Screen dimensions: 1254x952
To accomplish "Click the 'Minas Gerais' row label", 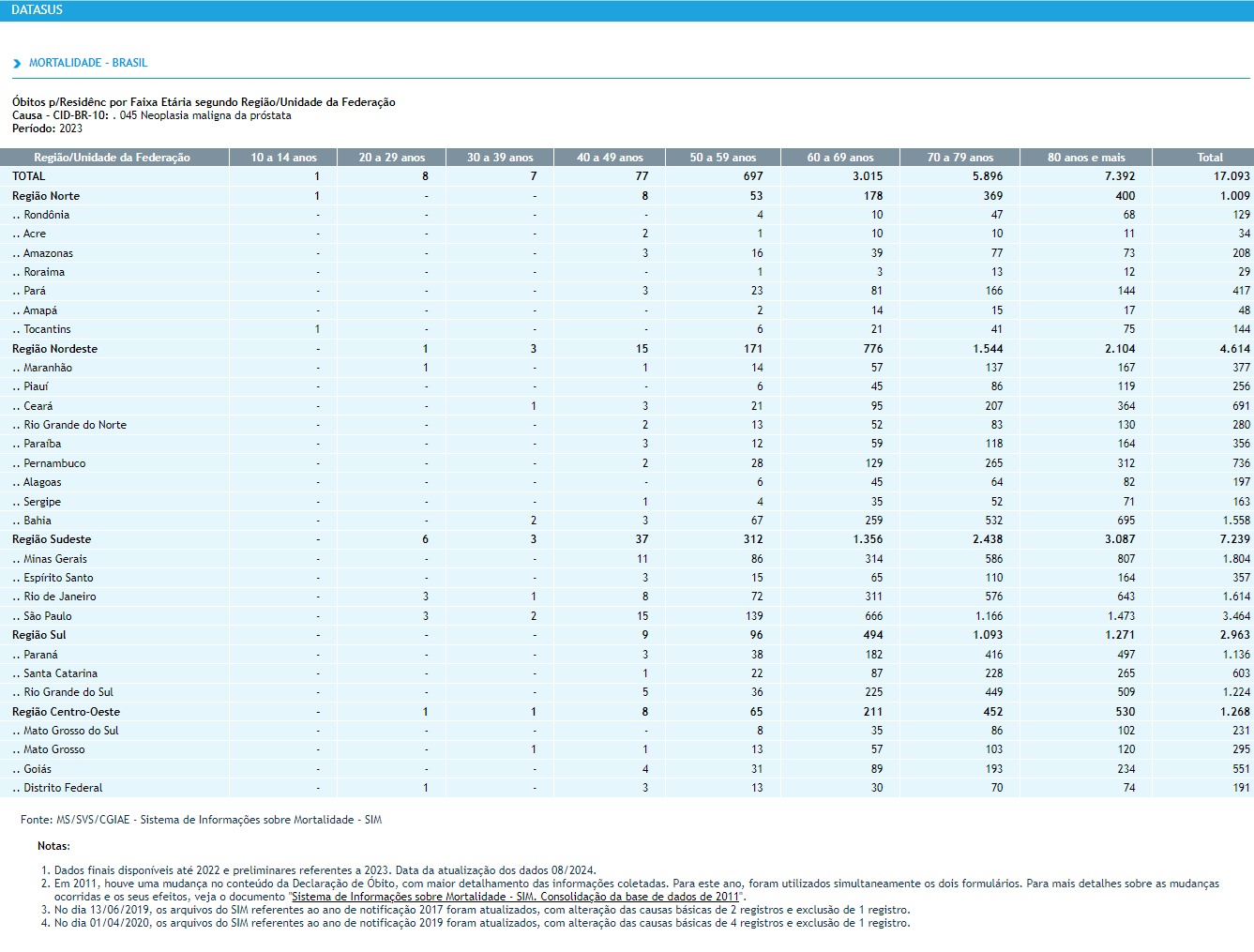I will click(x=54, y=559).
